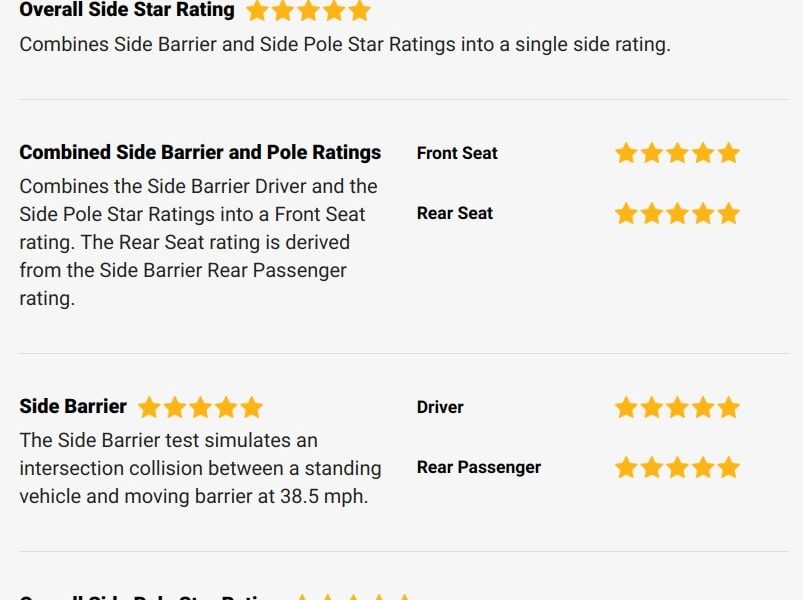This screenshot has width=803, height=600.
Task: Click the last star of Rear Passenger rating
Action: [728, 467]
